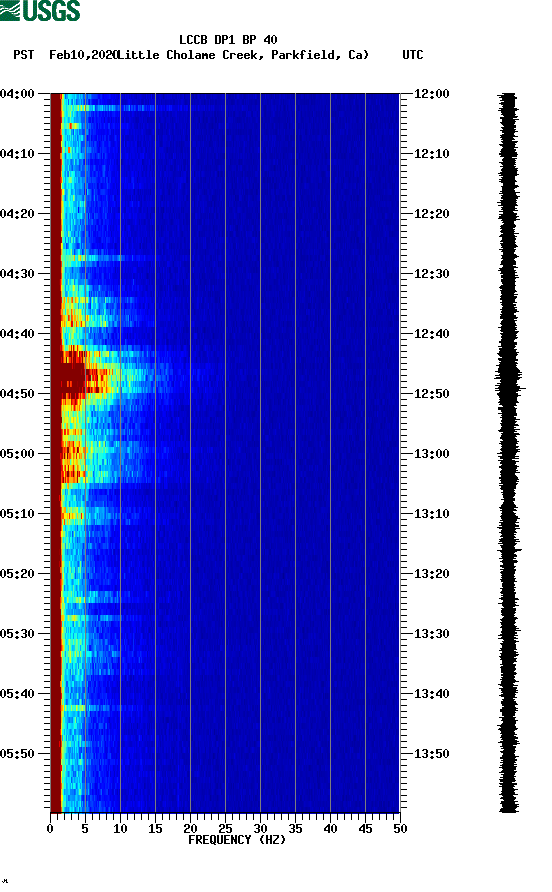Click the 35 Hz frequency axis label
552x892 pixels.
coord(295,829)
